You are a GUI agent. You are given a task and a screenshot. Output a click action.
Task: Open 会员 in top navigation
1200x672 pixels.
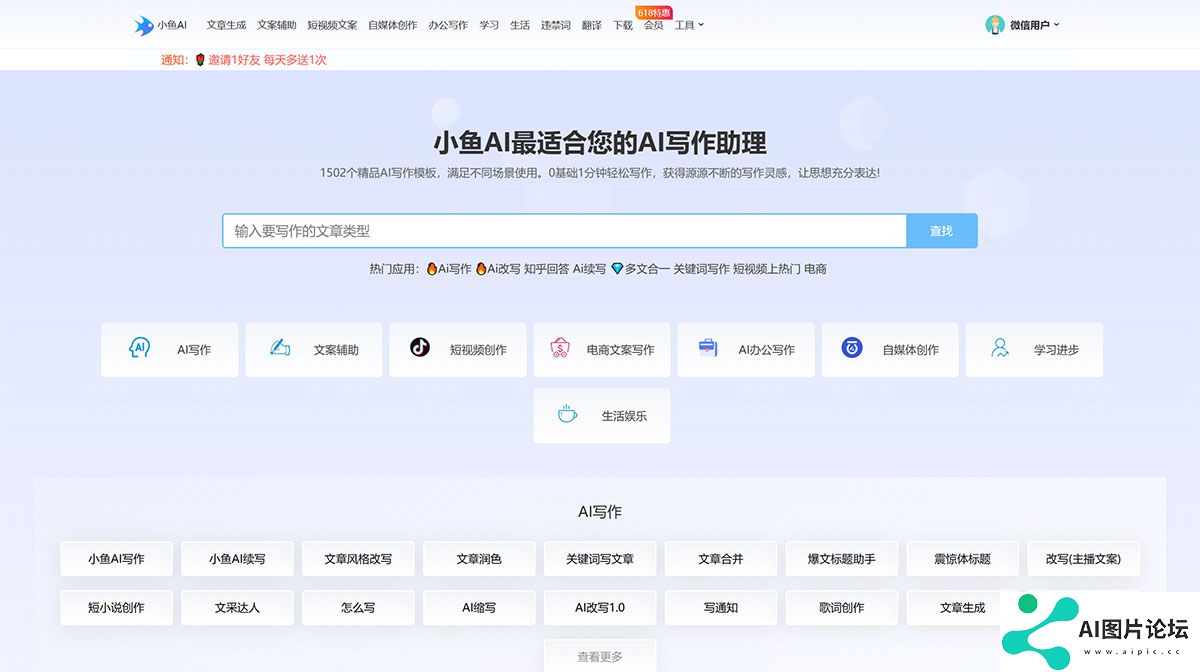pos(653,25)
